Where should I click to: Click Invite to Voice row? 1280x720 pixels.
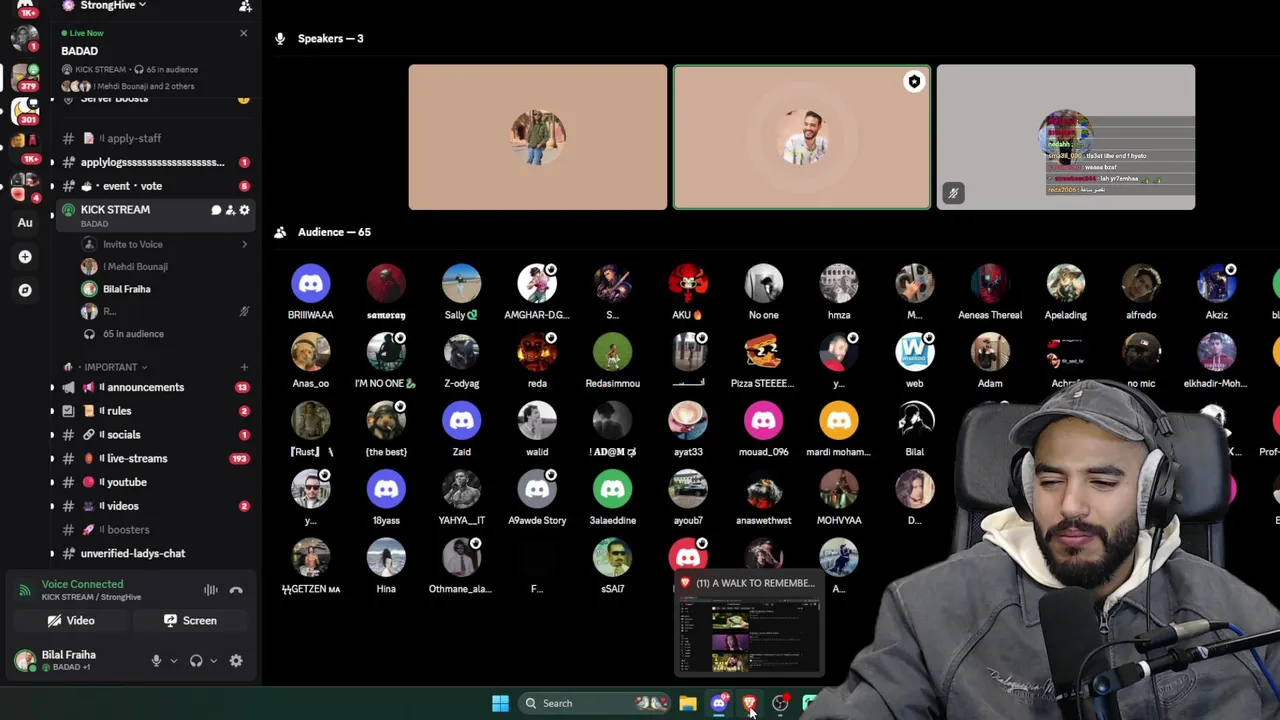point(165,244)
